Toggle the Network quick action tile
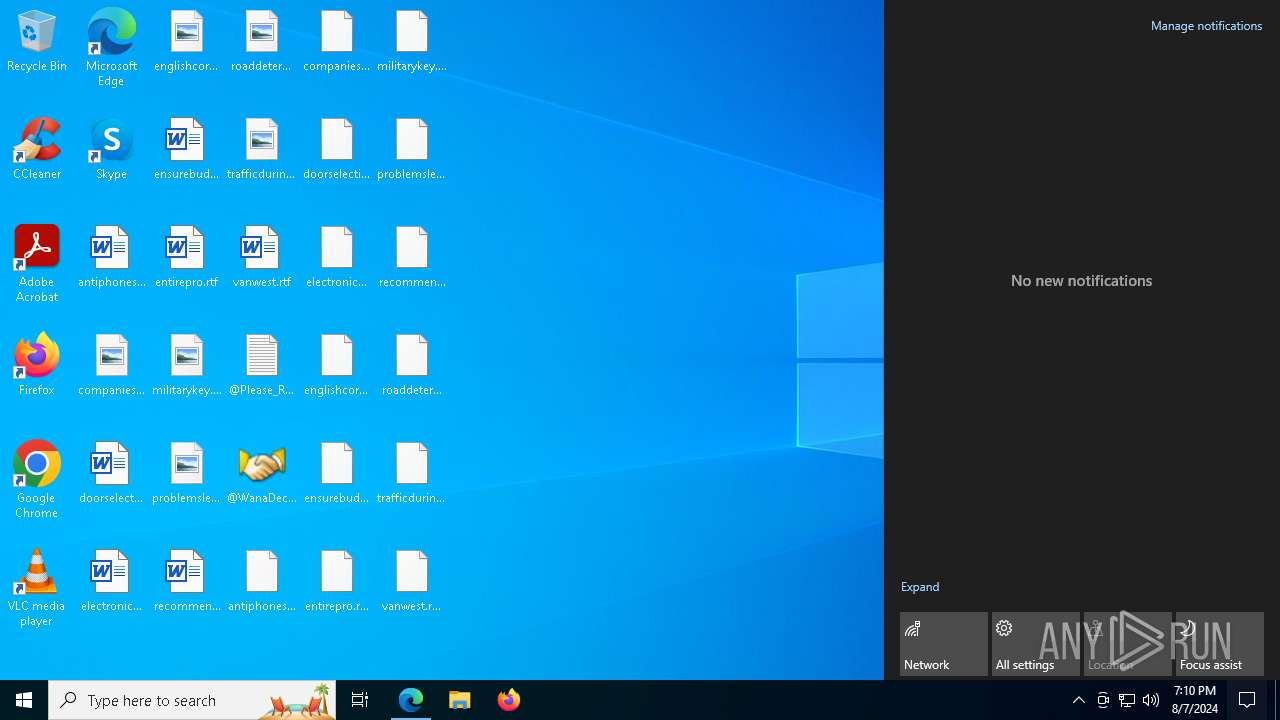 [943, 644]
